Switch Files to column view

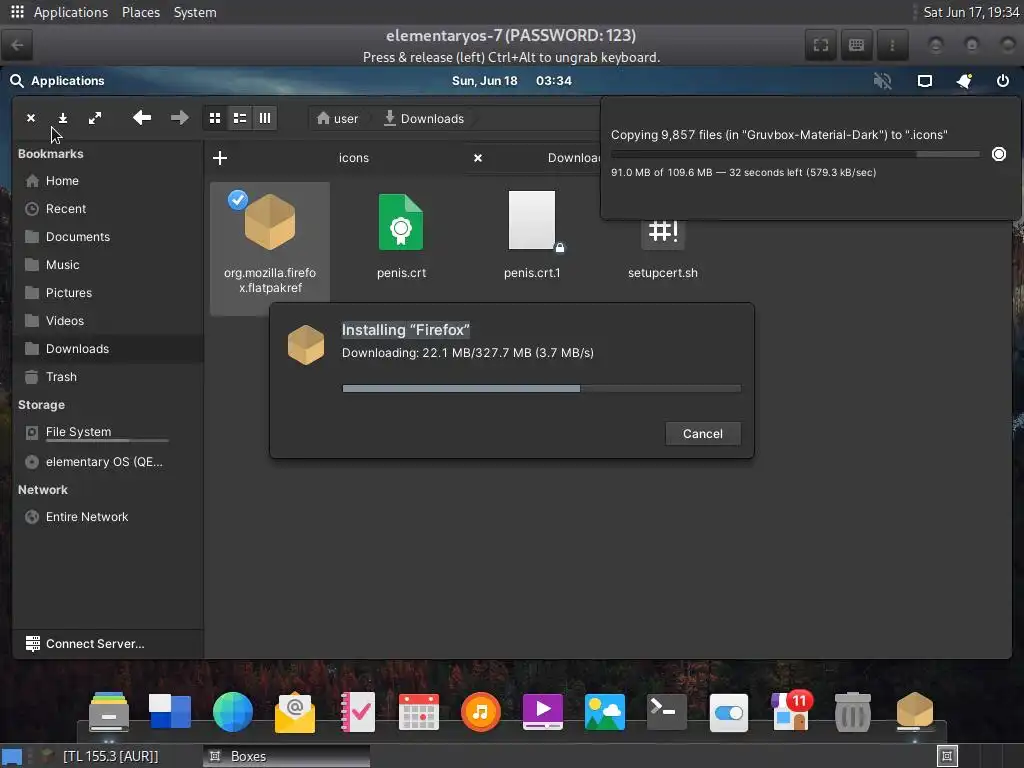(x=264, y=118)
